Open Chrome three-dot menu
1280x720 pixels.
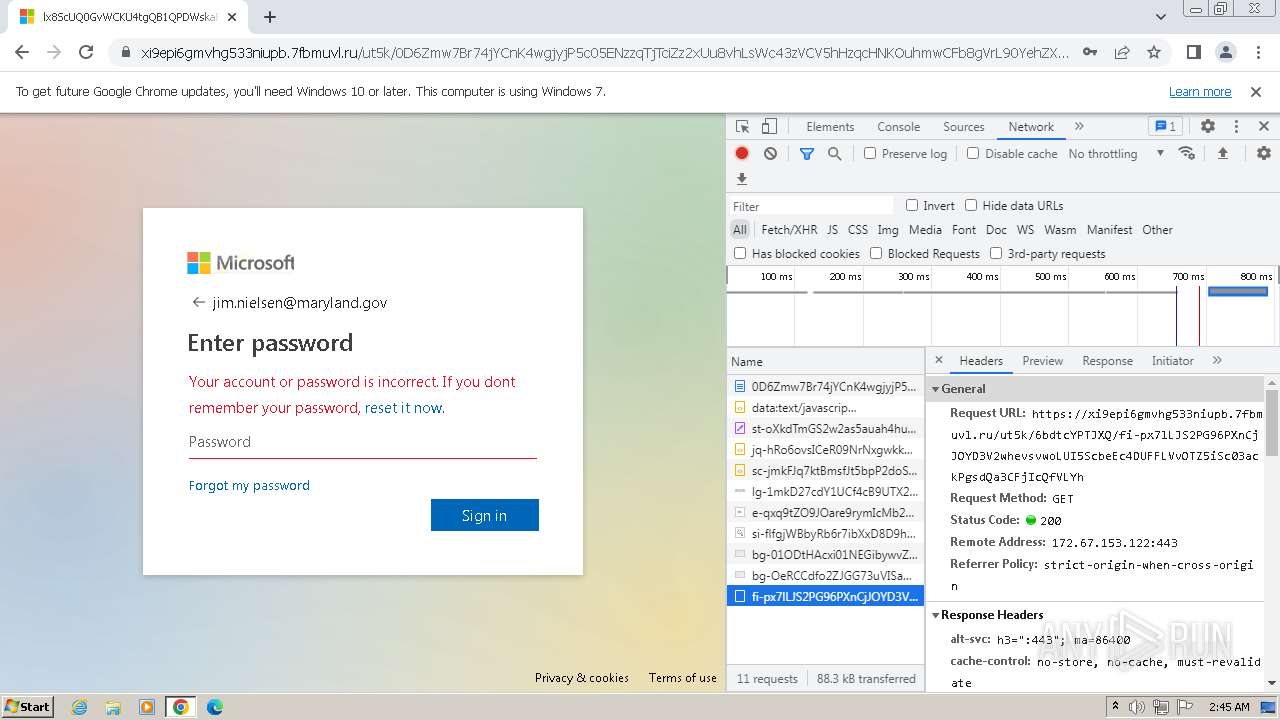tap(1257, 52)
